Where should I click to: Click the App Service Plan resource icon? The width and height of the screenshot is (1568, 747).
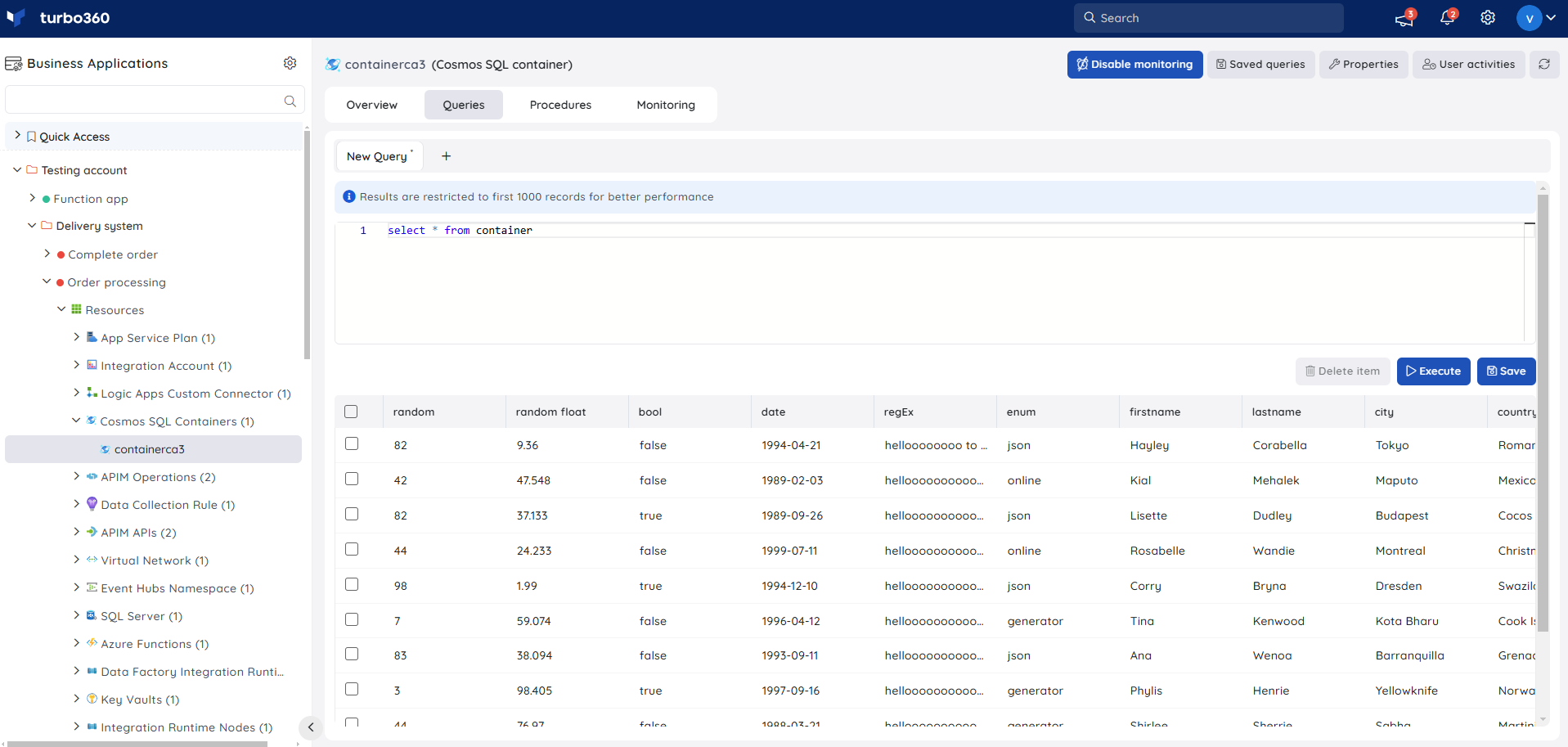[92, 337]
